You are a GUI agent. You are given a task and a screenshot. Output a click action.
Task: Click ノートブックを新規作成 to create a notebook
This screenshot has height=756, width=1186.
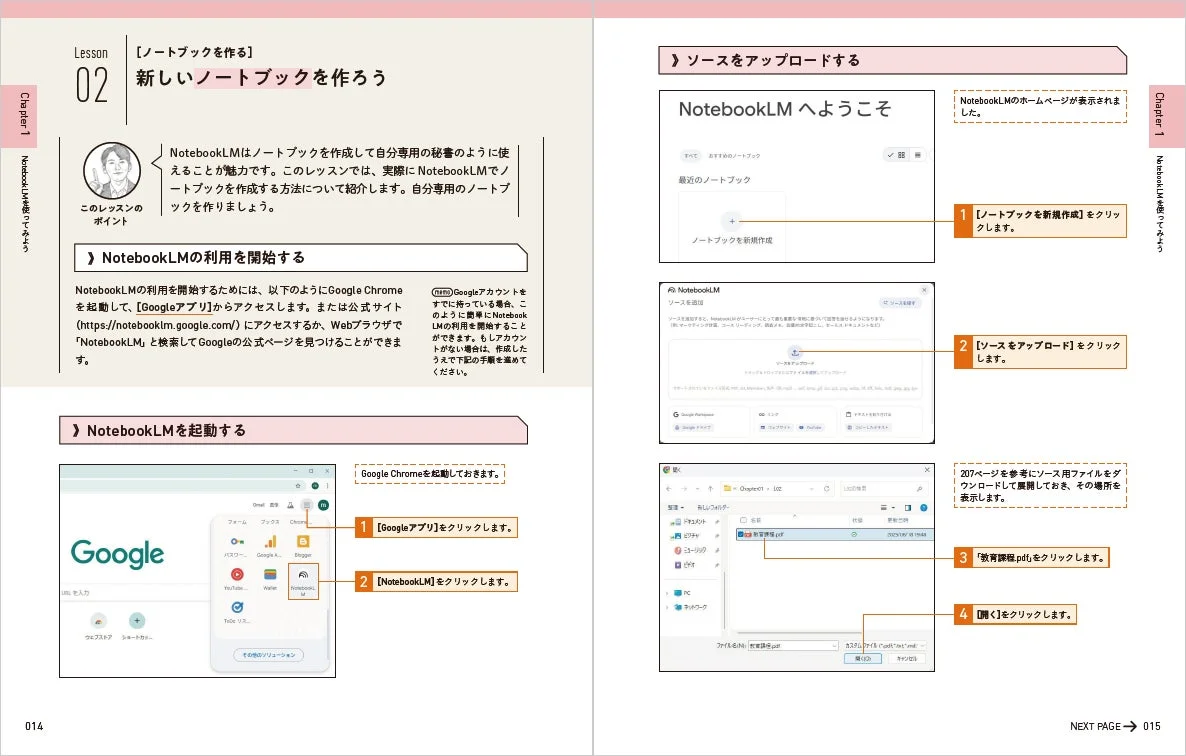tap(732, 221)
